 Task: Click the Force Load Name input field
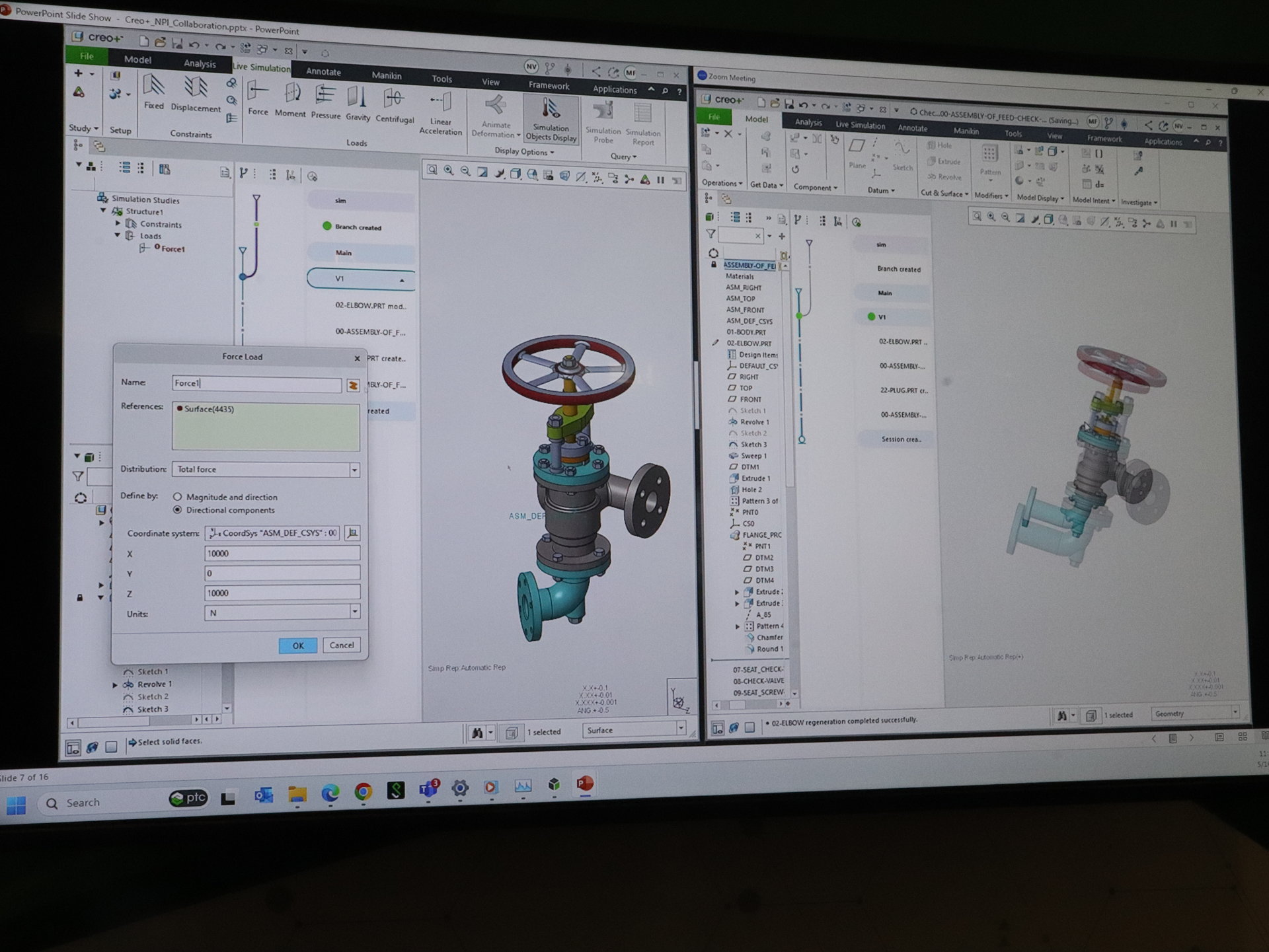pyautogui.click(x=256, y=384)
